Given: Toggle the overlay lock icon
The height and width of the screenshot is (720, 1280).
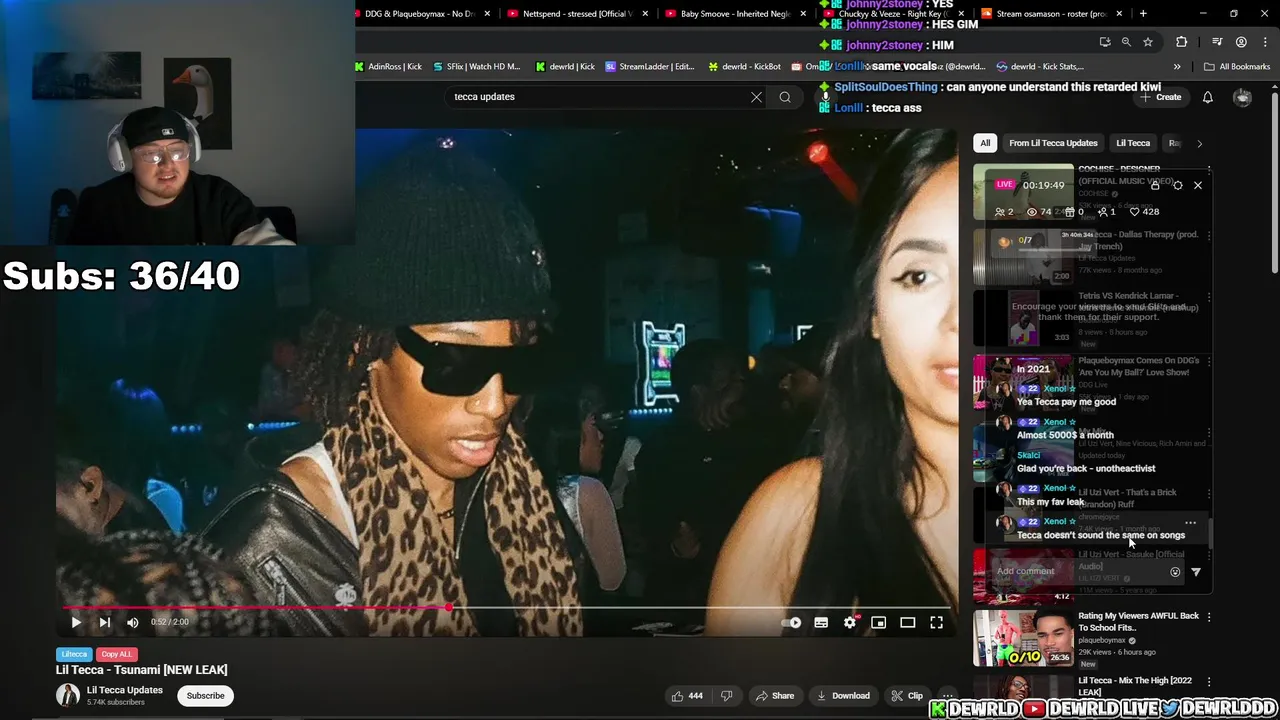Looking at the screenshot, I should tap(1155, 185).
